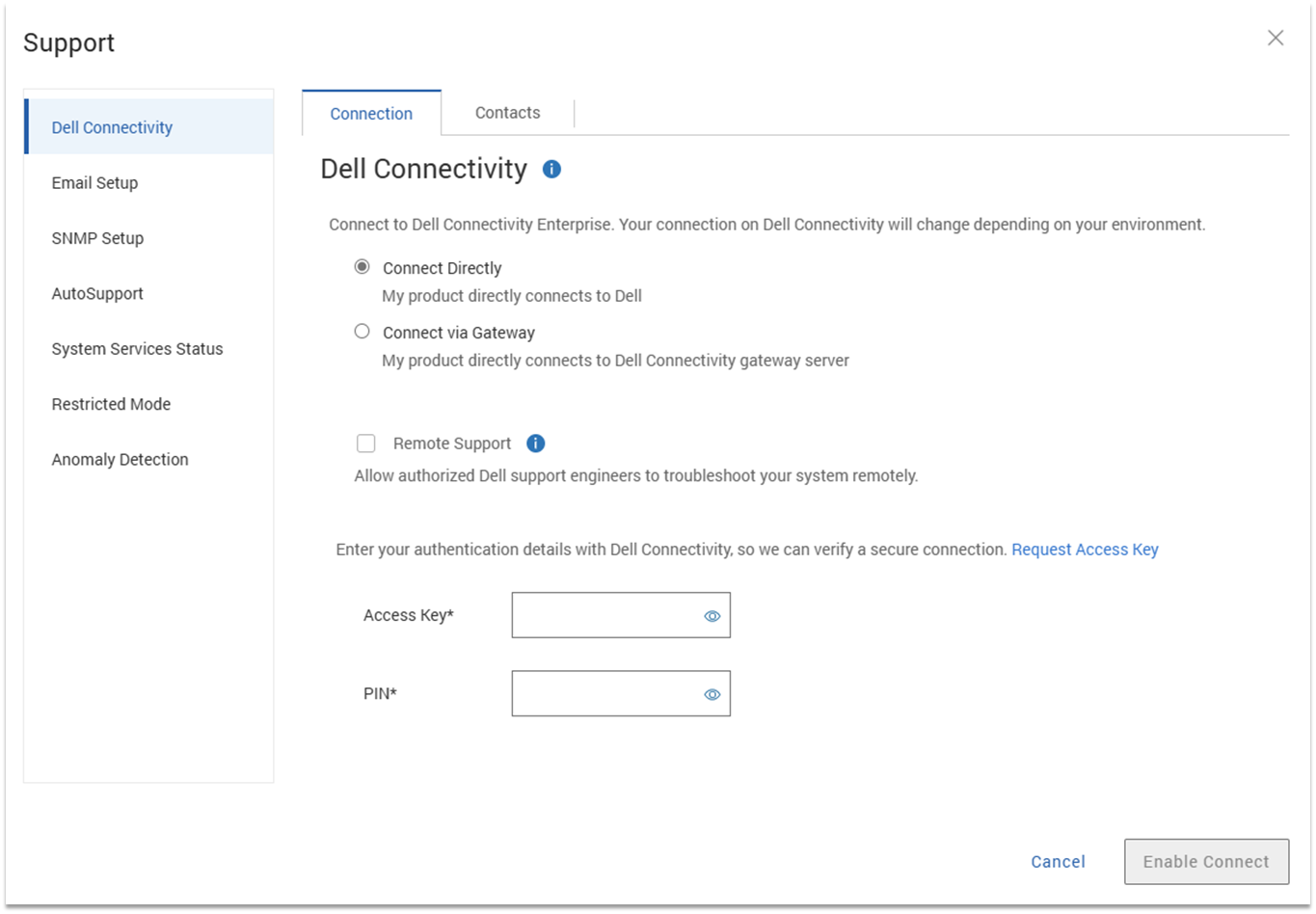
Task: Switch to the Contacts tab
Action: pyautogui.click(x=507, y=113)
